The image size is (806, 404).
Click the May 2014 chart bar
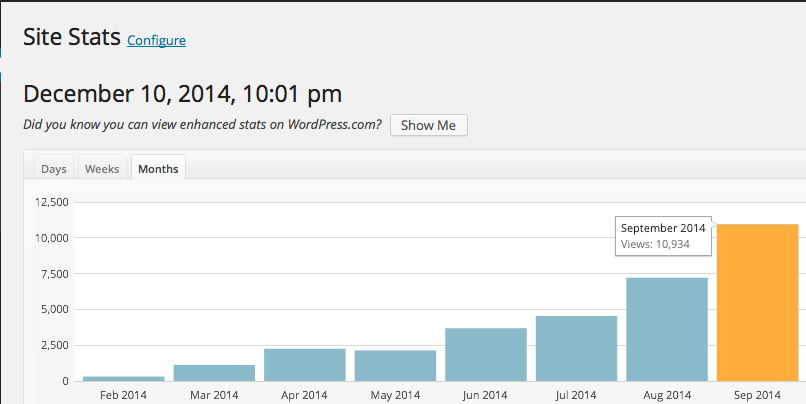click(x=395, y=366)
